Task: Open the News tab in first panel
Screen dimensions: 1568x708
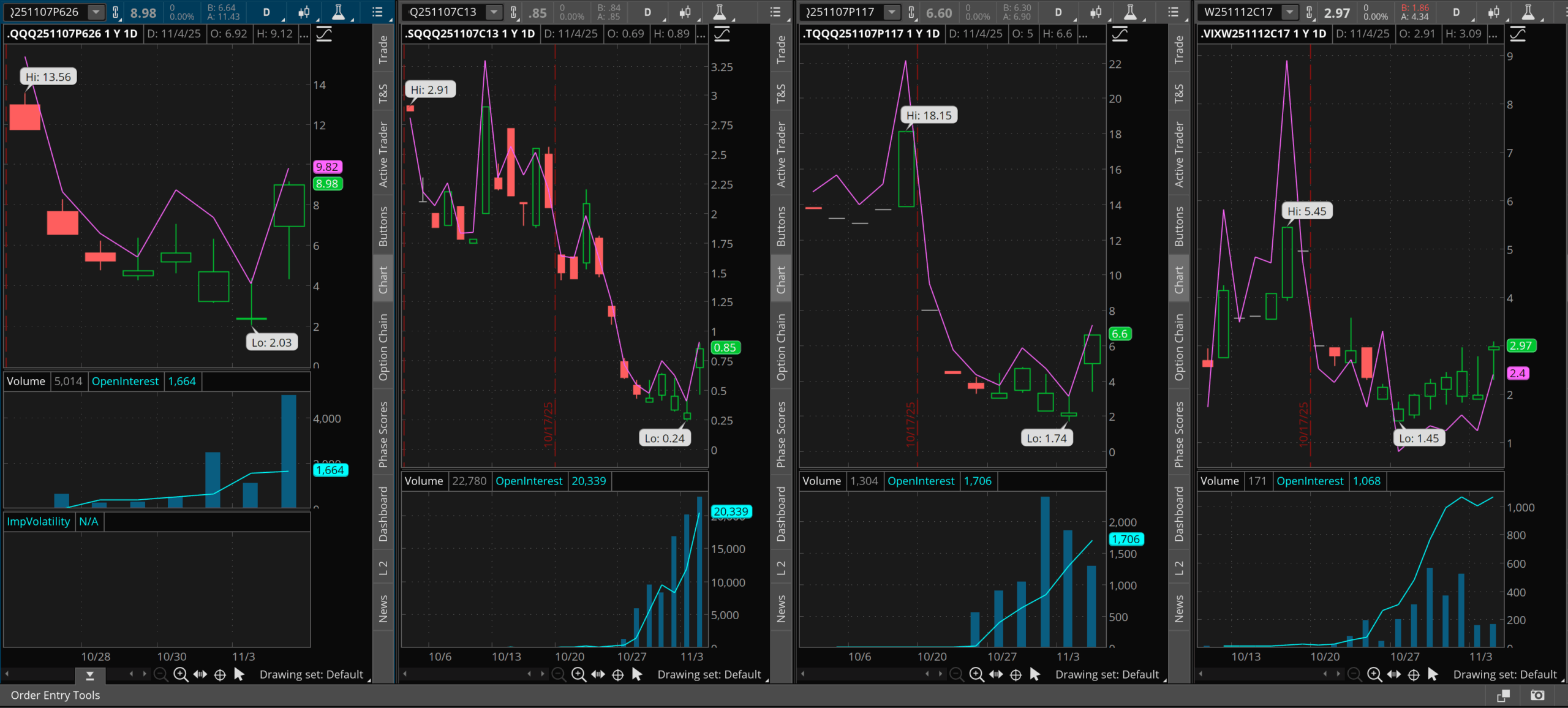Action: coord(383,608)
